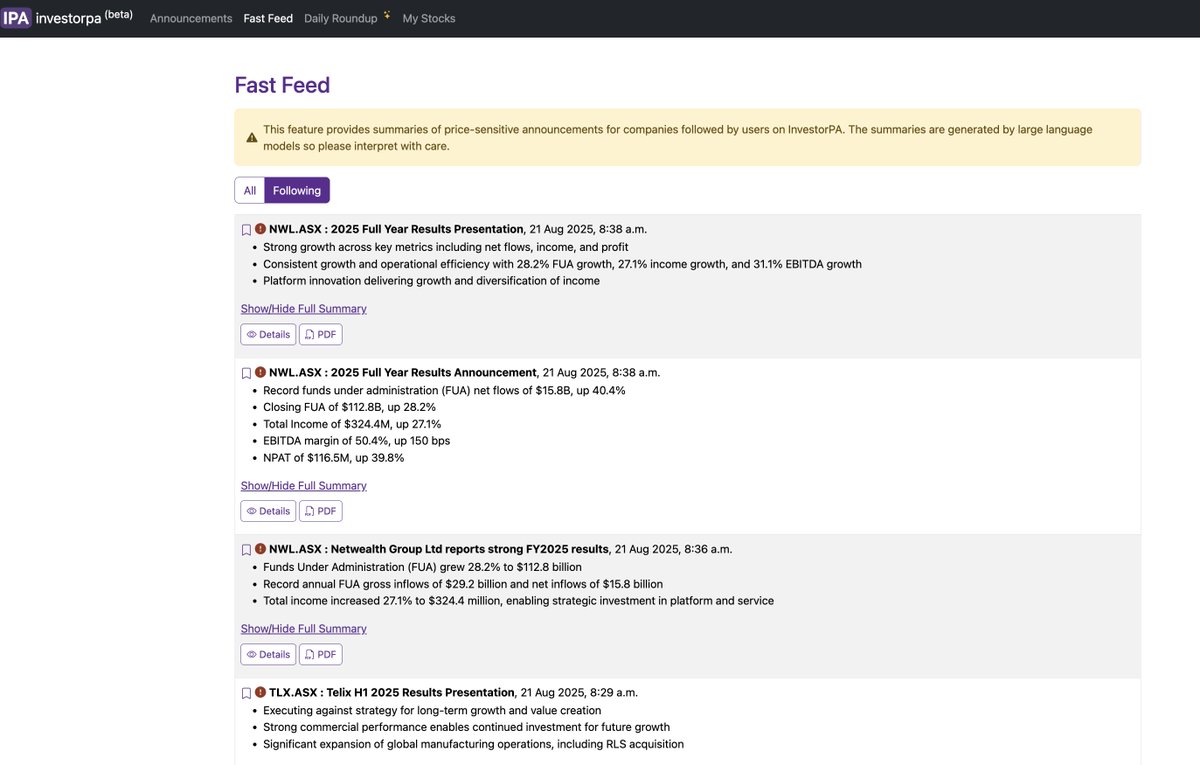This screenshot has width=1200, height=765.
Task: Toggle full summary for Netwealth FY2025 results
Action: point(304,629)
